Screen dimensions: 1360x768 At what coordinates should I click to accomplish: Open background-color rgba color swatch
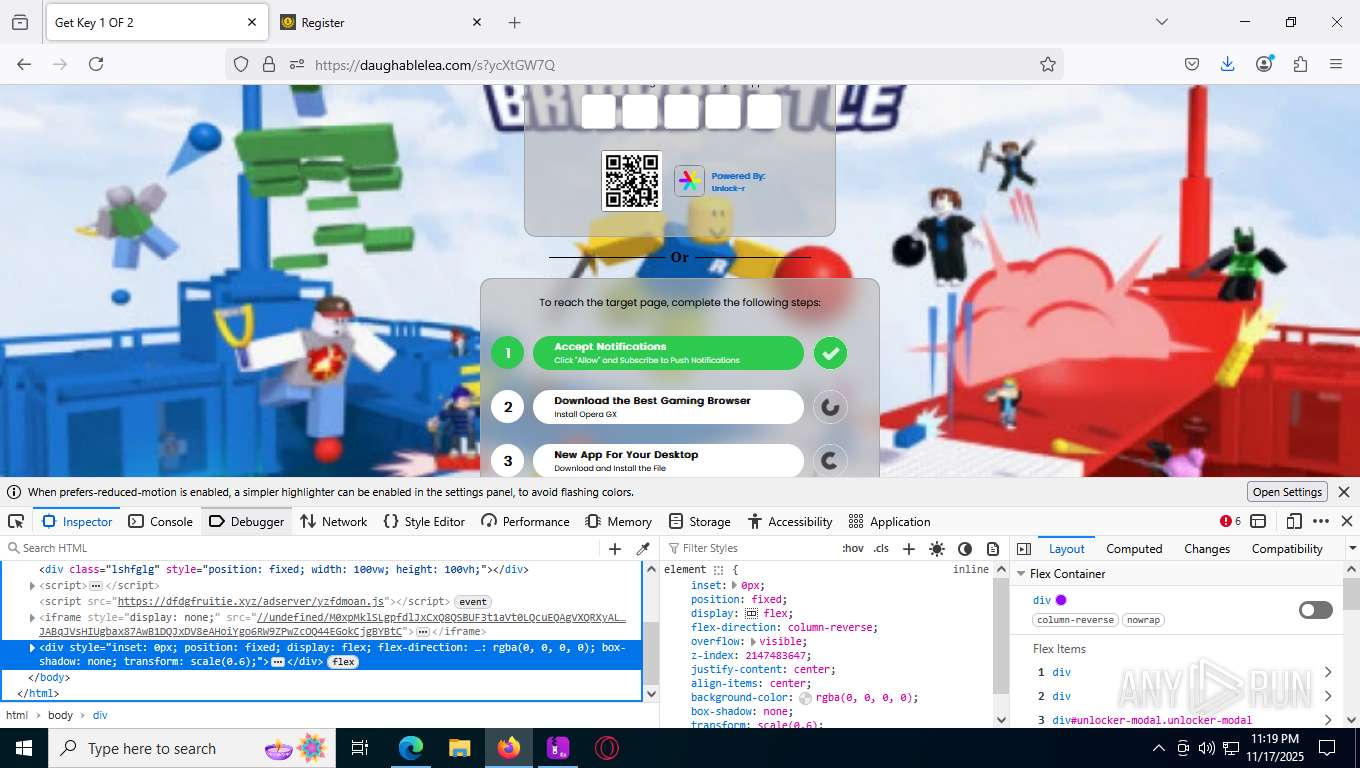click(x=805, y=698)
